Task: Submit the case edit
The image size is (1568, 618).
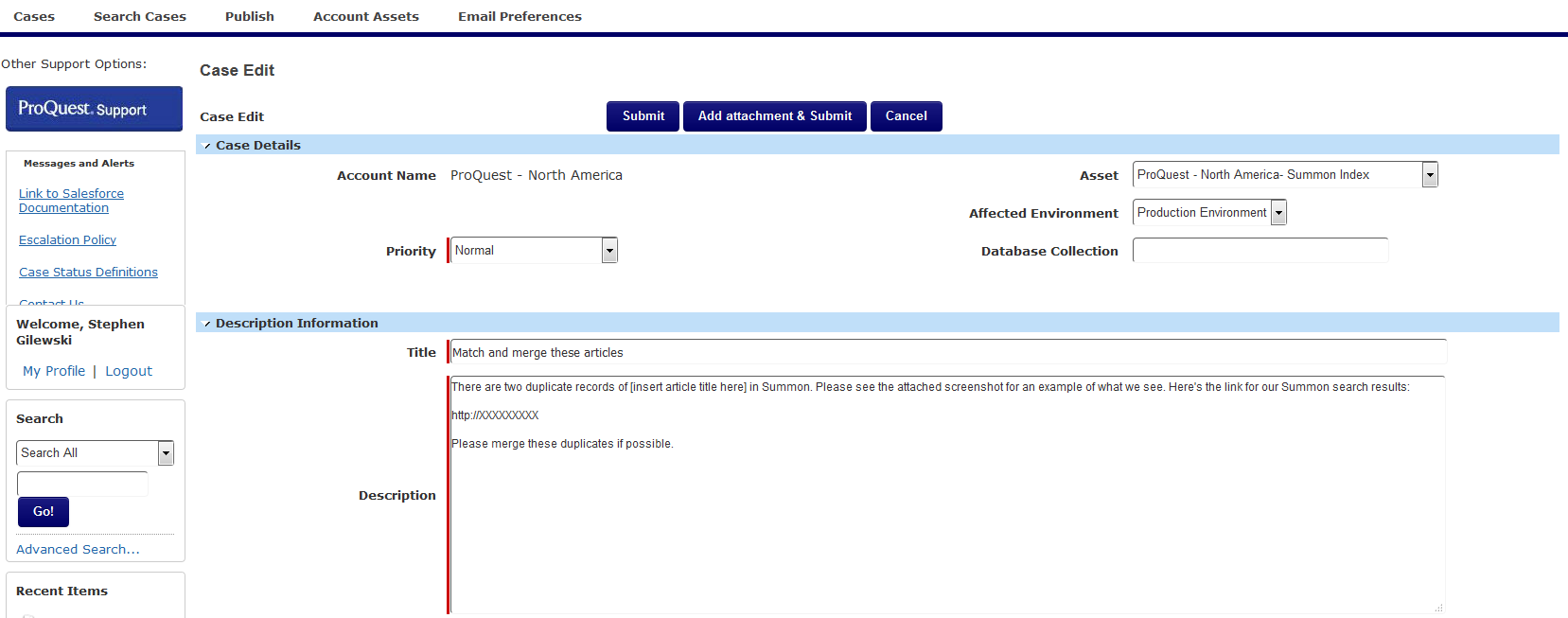Action: coord(643,116)
